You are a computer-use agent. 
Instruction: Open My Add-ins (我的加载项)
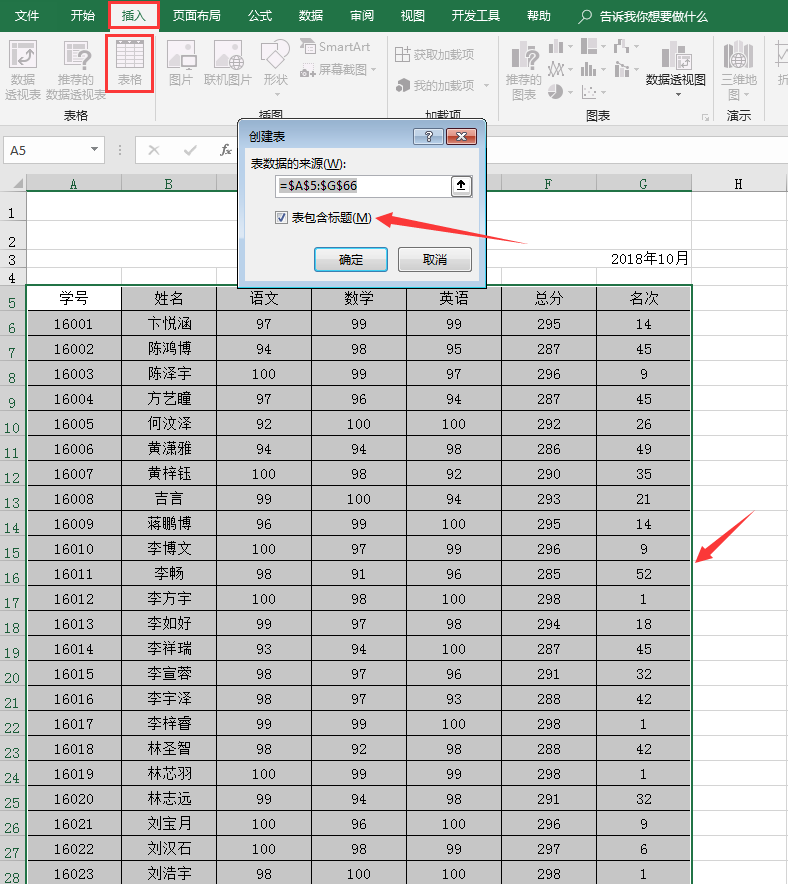click(x=435, y=86)
